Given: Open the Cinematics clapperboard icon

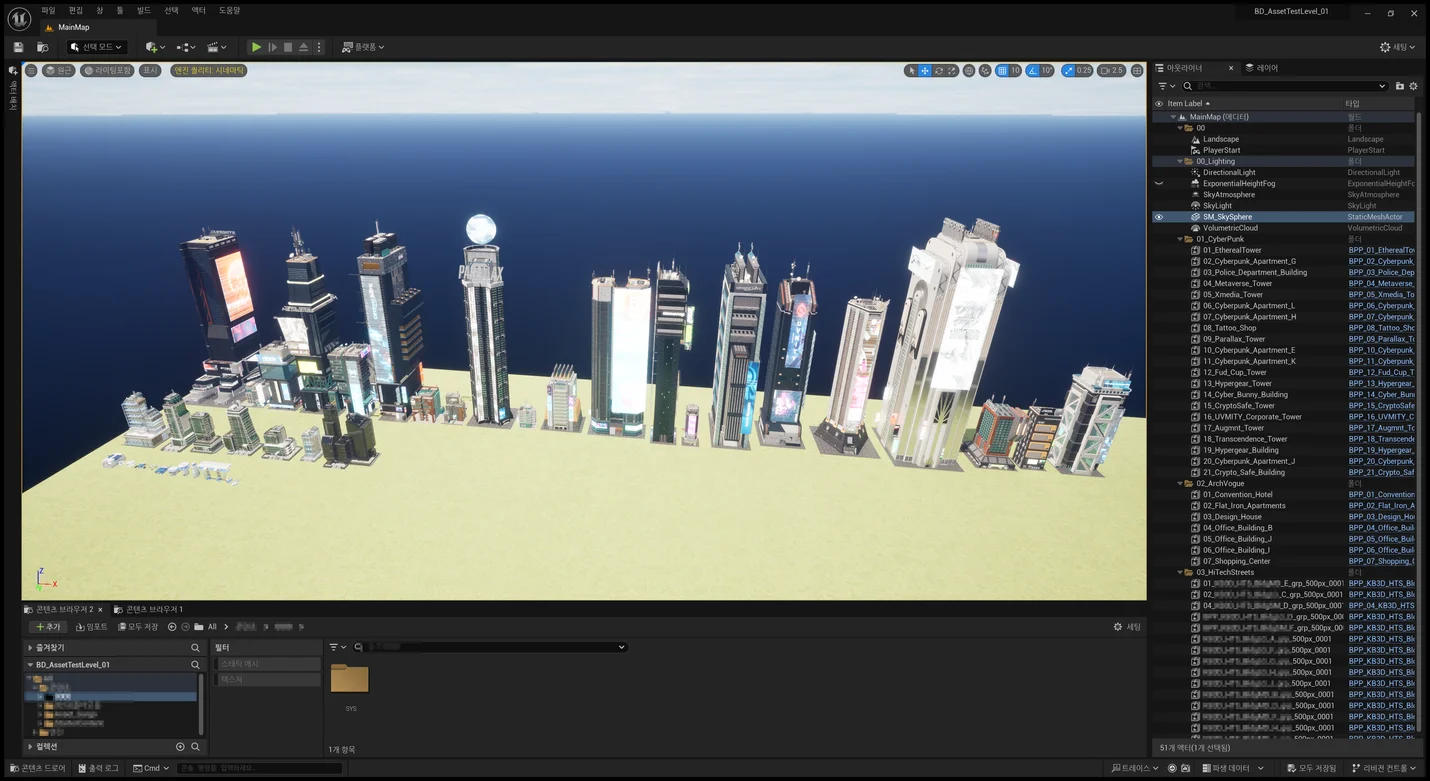Looking at the screenshot, I should [216, 47].
